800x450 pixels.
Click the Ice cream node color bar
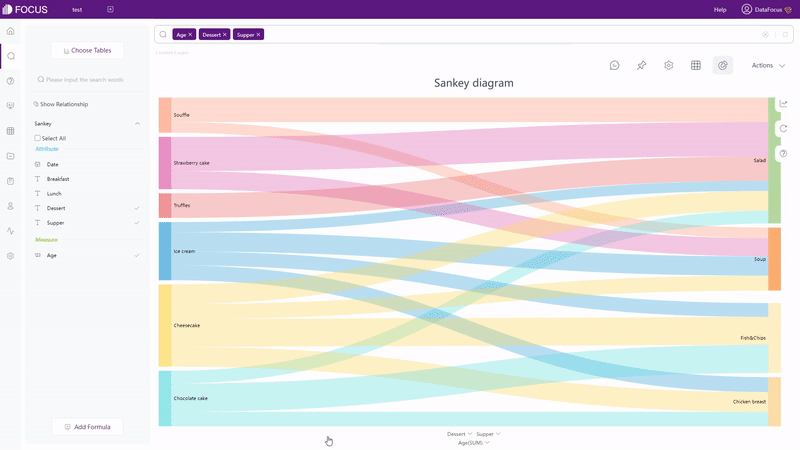(x=165, y=251)
